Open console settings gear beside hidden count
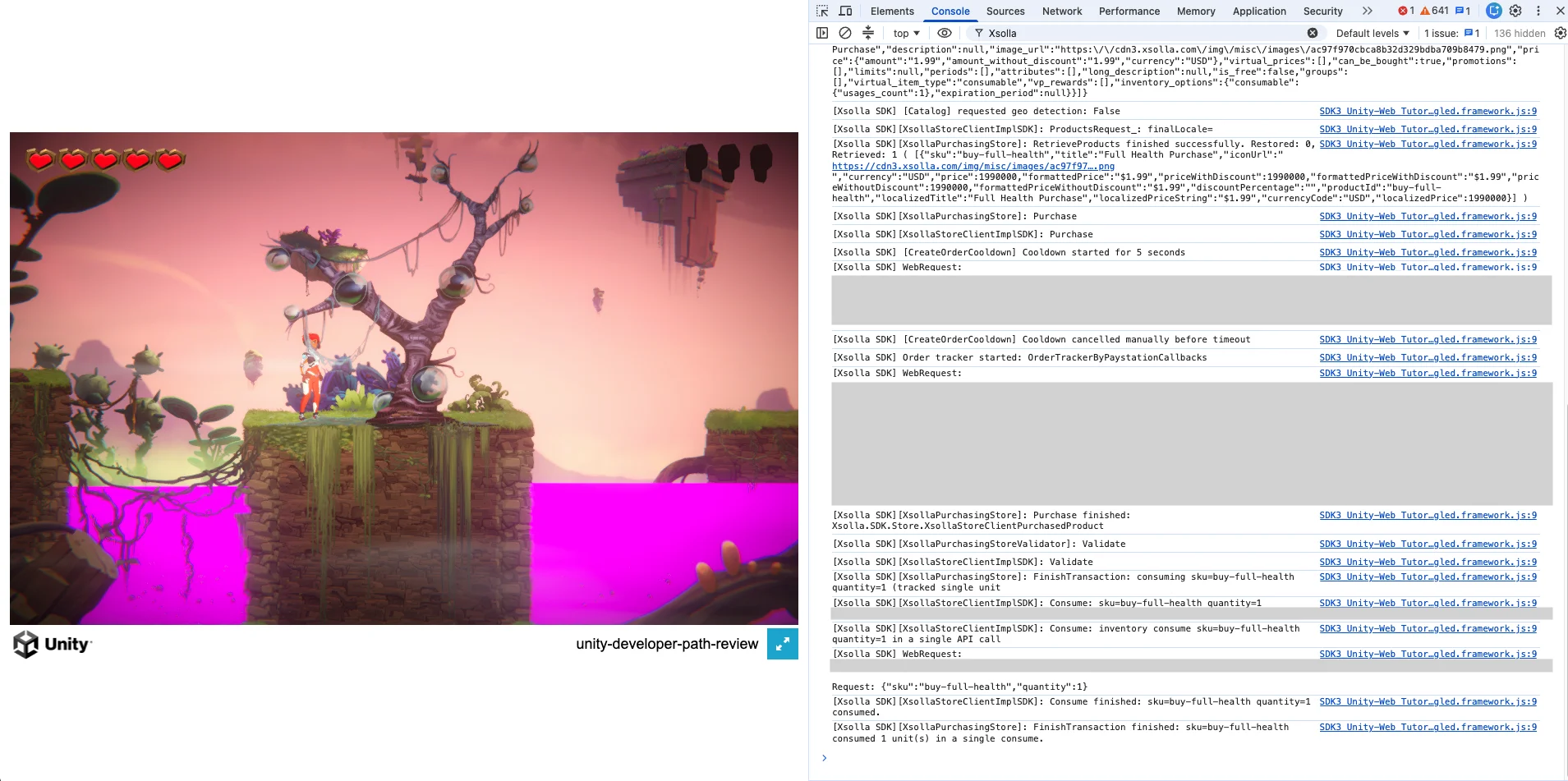Screen dimensions: 1568x781 [x=1560, y=33]
